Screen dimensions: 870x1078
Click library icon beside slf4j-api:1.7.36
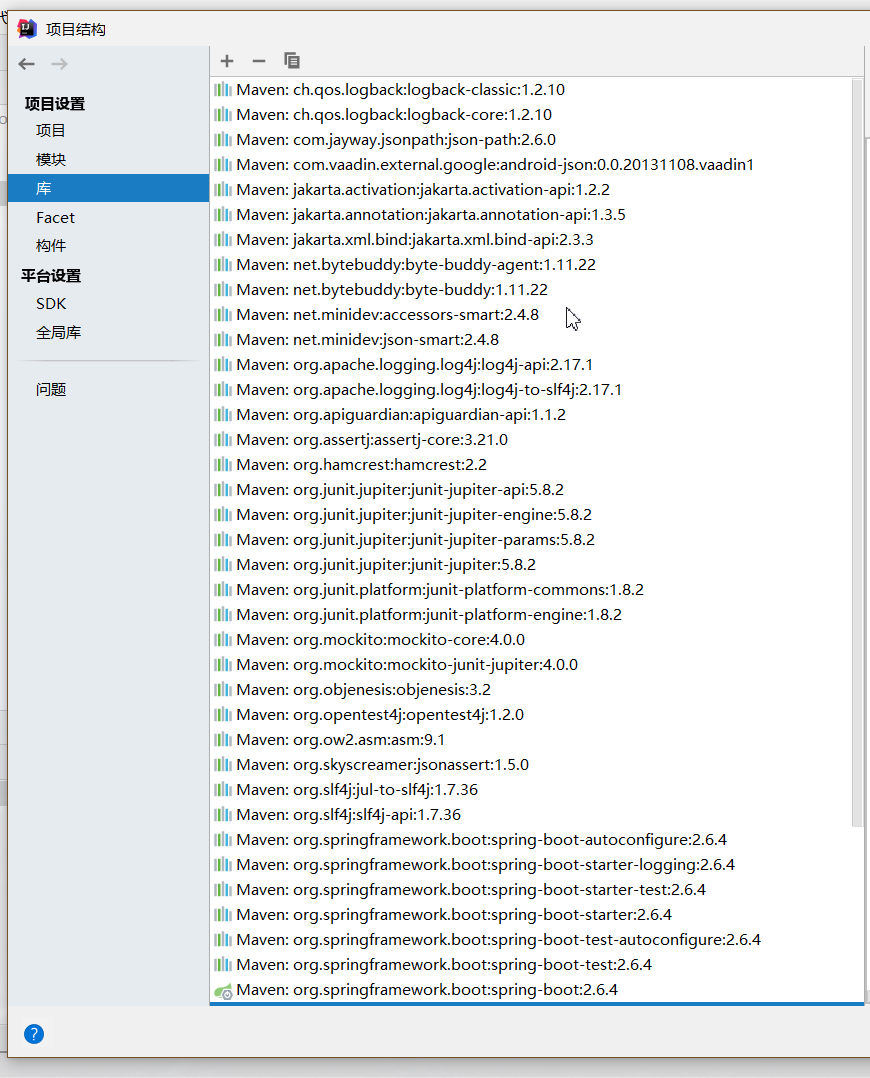pos(223,815)
